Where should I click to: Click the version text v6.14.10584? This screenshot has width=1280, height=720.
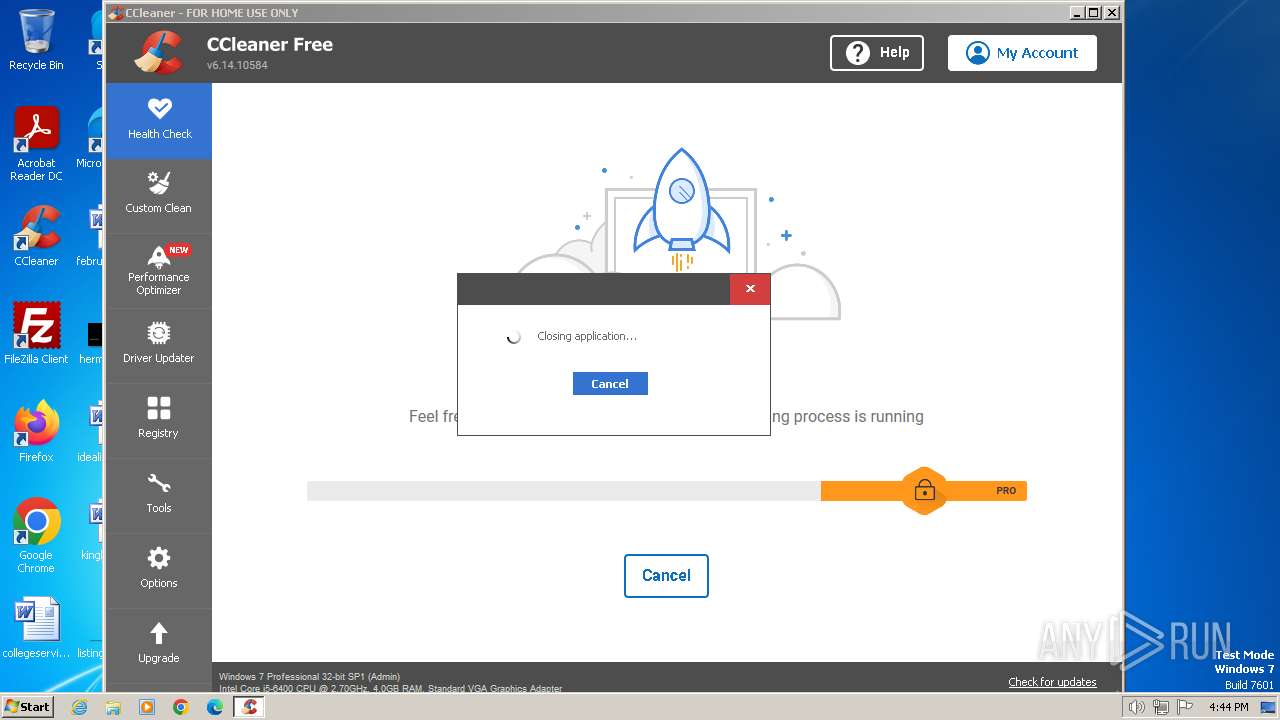[237, 65]
